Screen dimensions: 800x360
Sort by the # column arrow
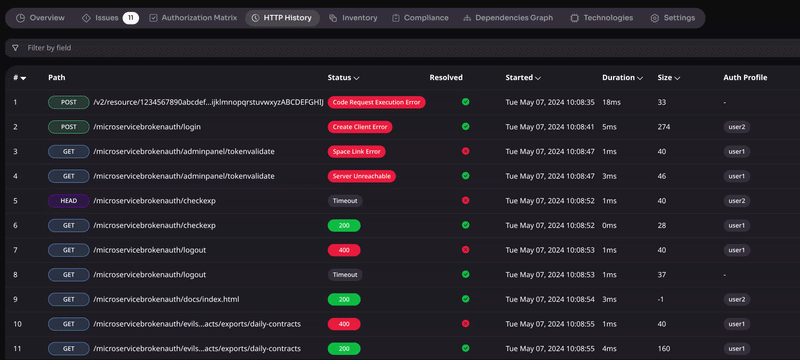point(23,78)
